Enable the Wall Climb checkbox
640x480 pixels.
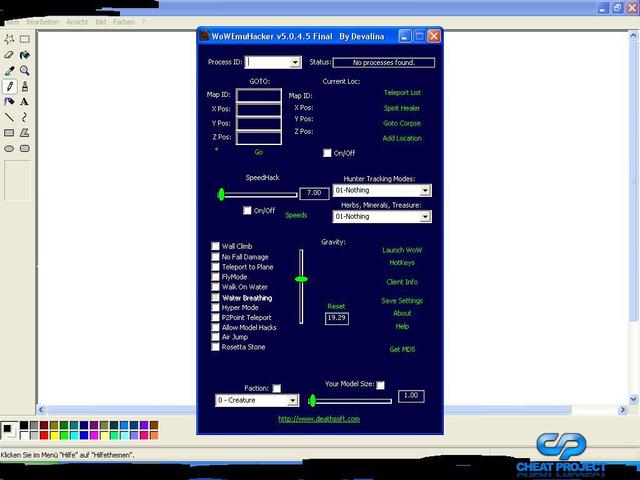tap(215, 246)
